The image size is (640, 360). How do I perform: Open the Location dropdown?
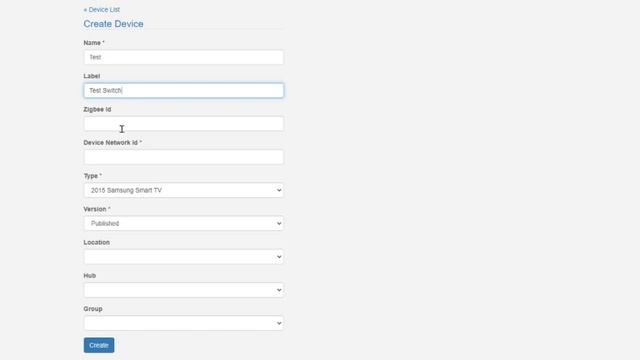pyautogui.click(x=184, y=257)
